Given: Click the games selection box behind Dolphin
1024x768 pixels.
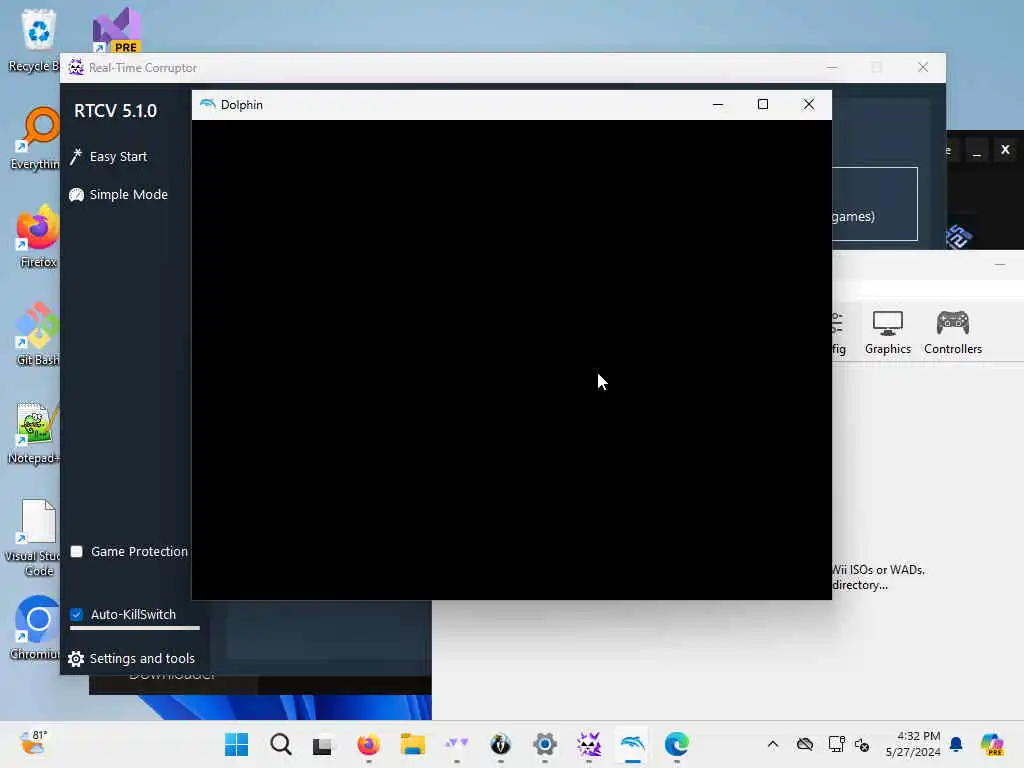Looking at the screenshot, I should pos(875,204).
